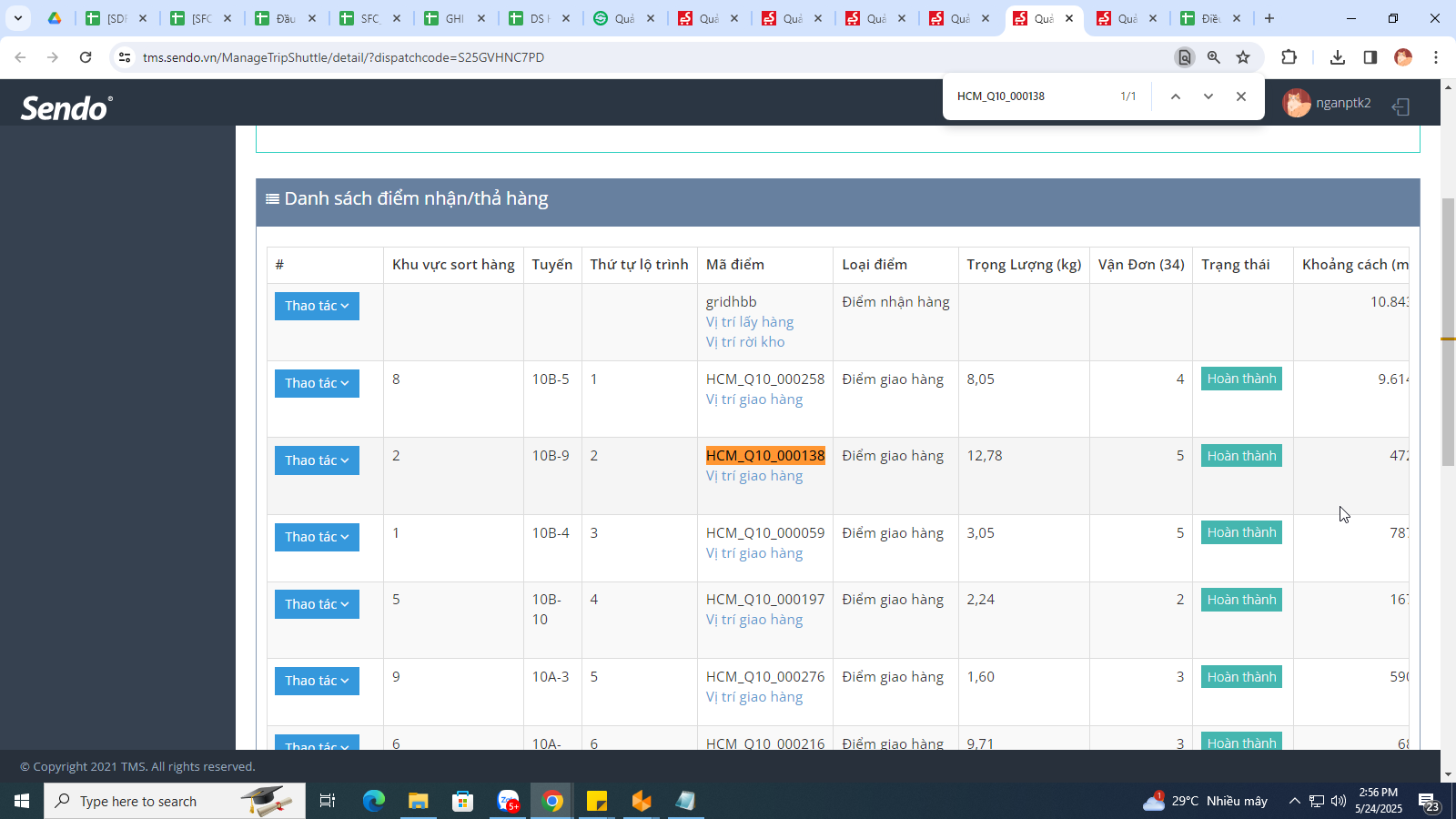Expand Thao tác dropdown for HCM_Q10_000258 row

[317, 383]
